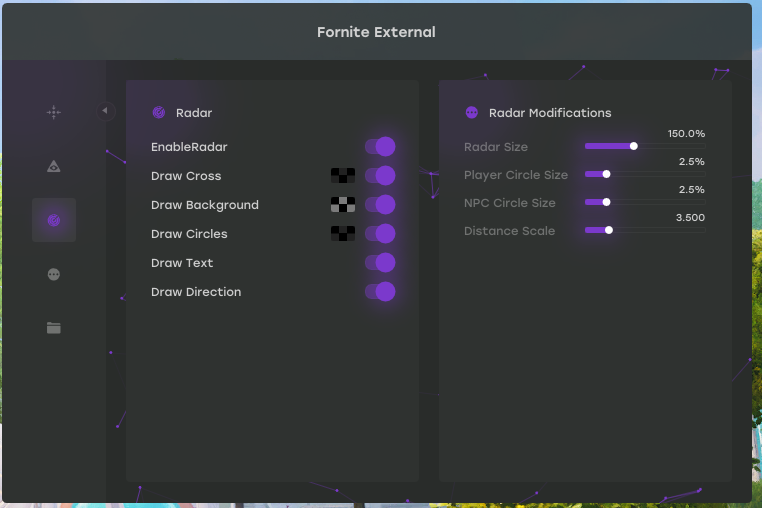The height and width of the screenshot is (508, 762).
Task: Click the Radar Size slider handle
Action: coord(633,146)
